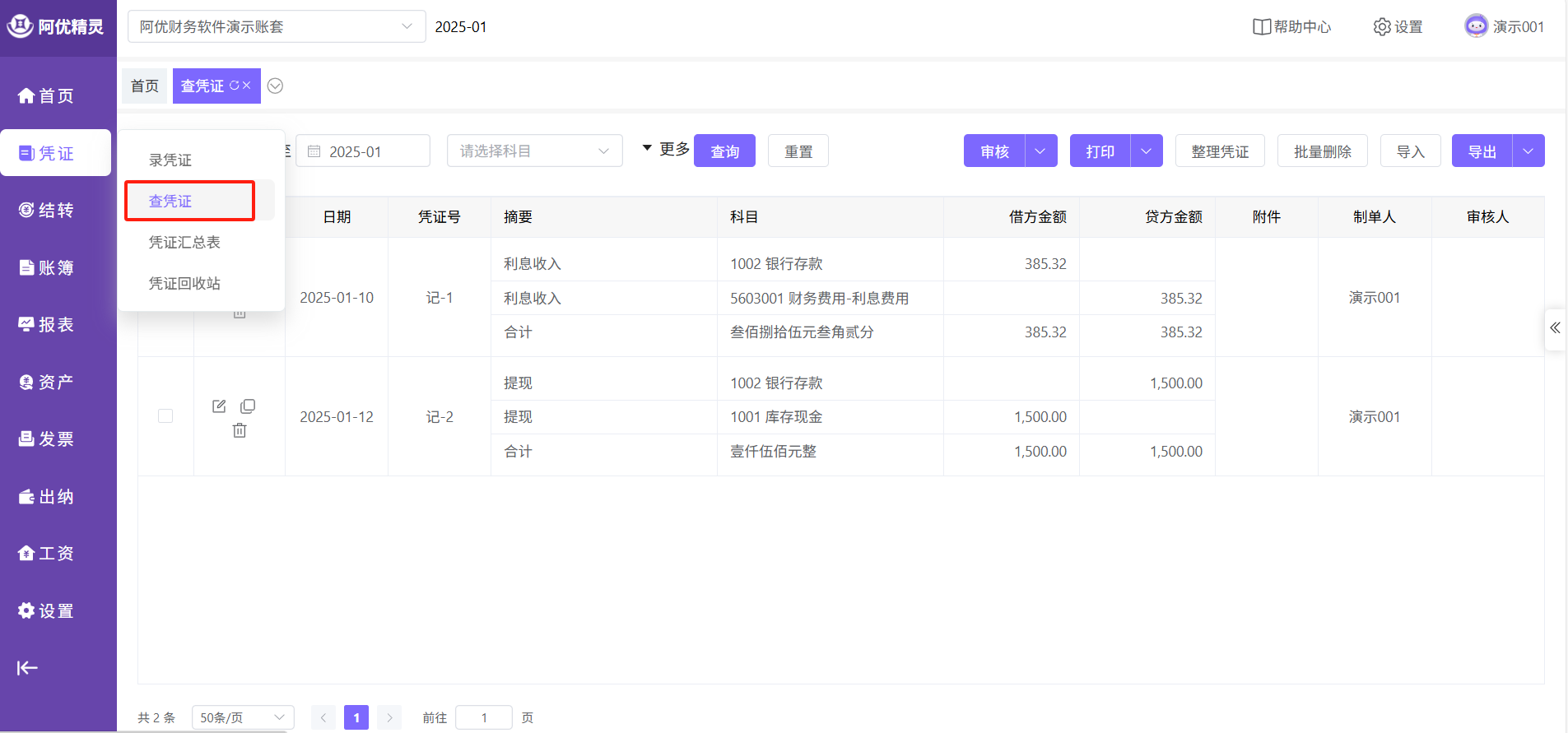The height and width of the screenshot is (733, 1568).
Task: Open the 审核 button dropdown arrow
Action: pos(1040,151)
